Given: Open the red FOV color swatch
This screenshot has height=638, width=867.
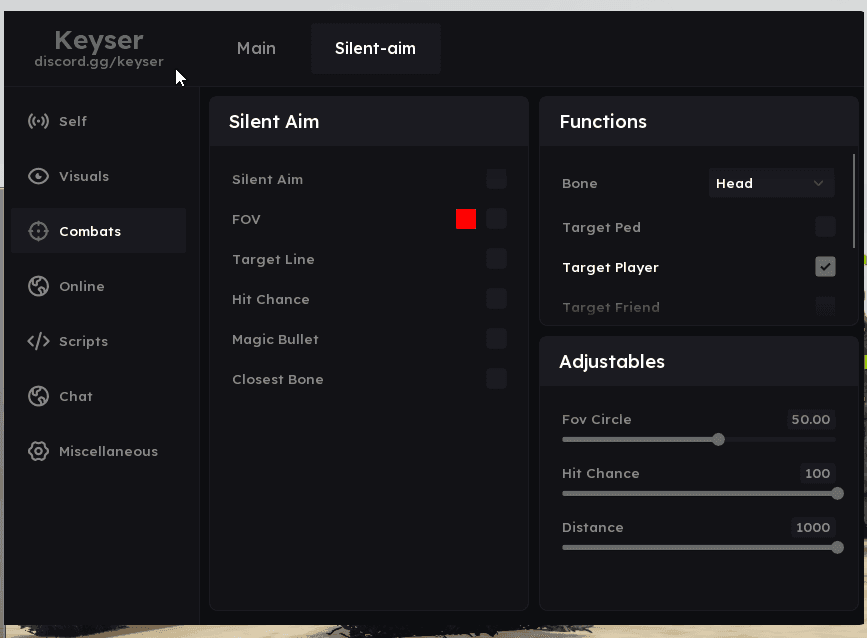Looking at the screenshot, I should [x=466, y=219].
